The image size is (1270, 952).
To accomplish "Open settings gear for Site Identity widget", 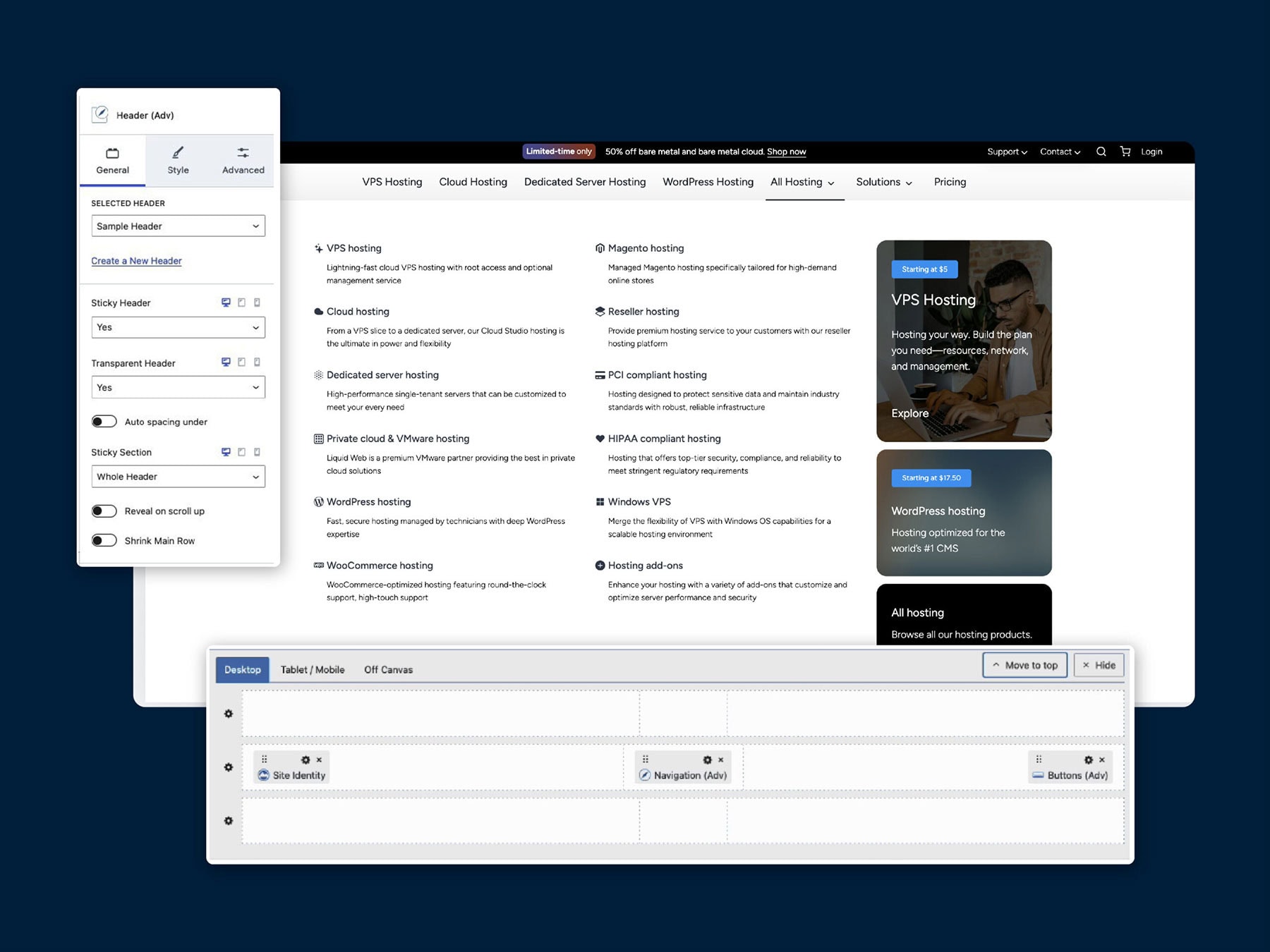I will (306, 759).
